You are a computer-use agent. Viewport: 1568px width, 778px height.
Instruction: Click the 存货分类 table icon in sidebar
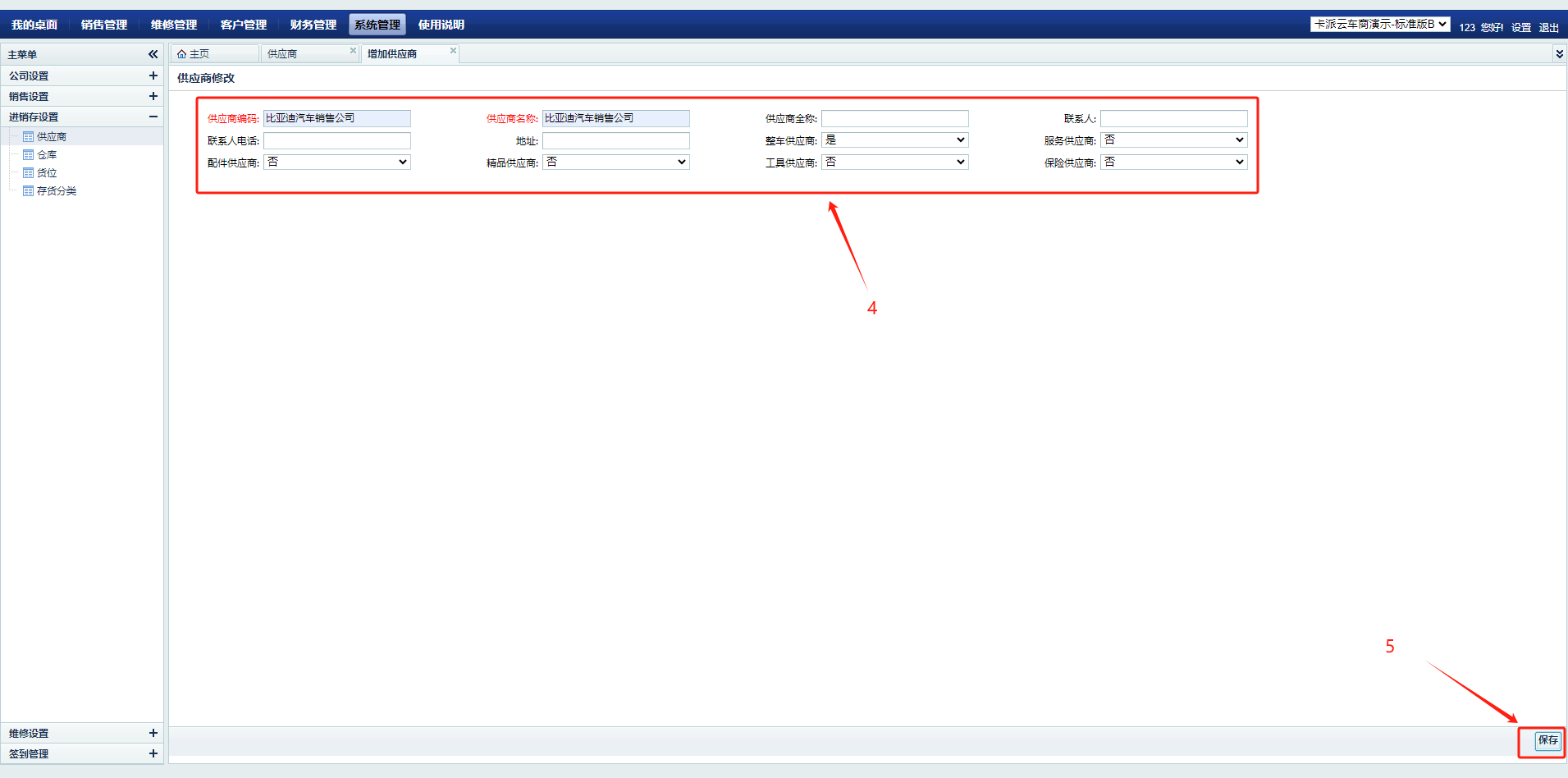click(x=28, y=191)
